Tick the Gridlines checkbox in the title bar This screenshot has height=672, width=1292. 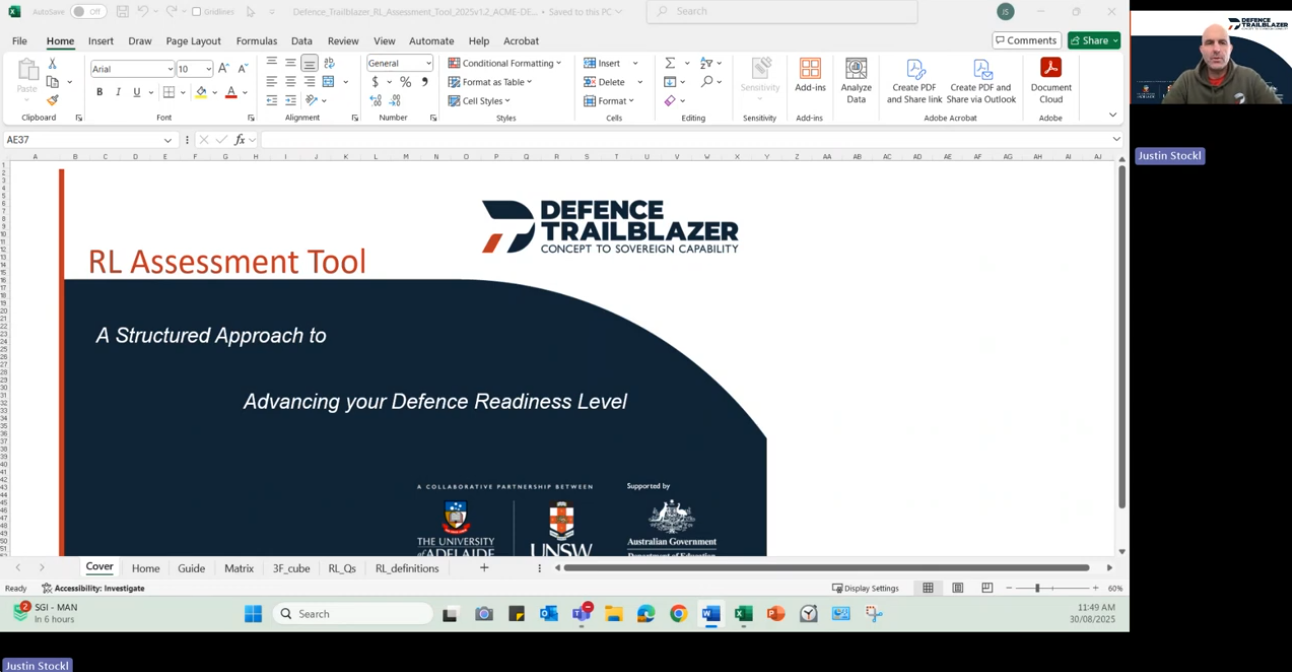point(197,12)
